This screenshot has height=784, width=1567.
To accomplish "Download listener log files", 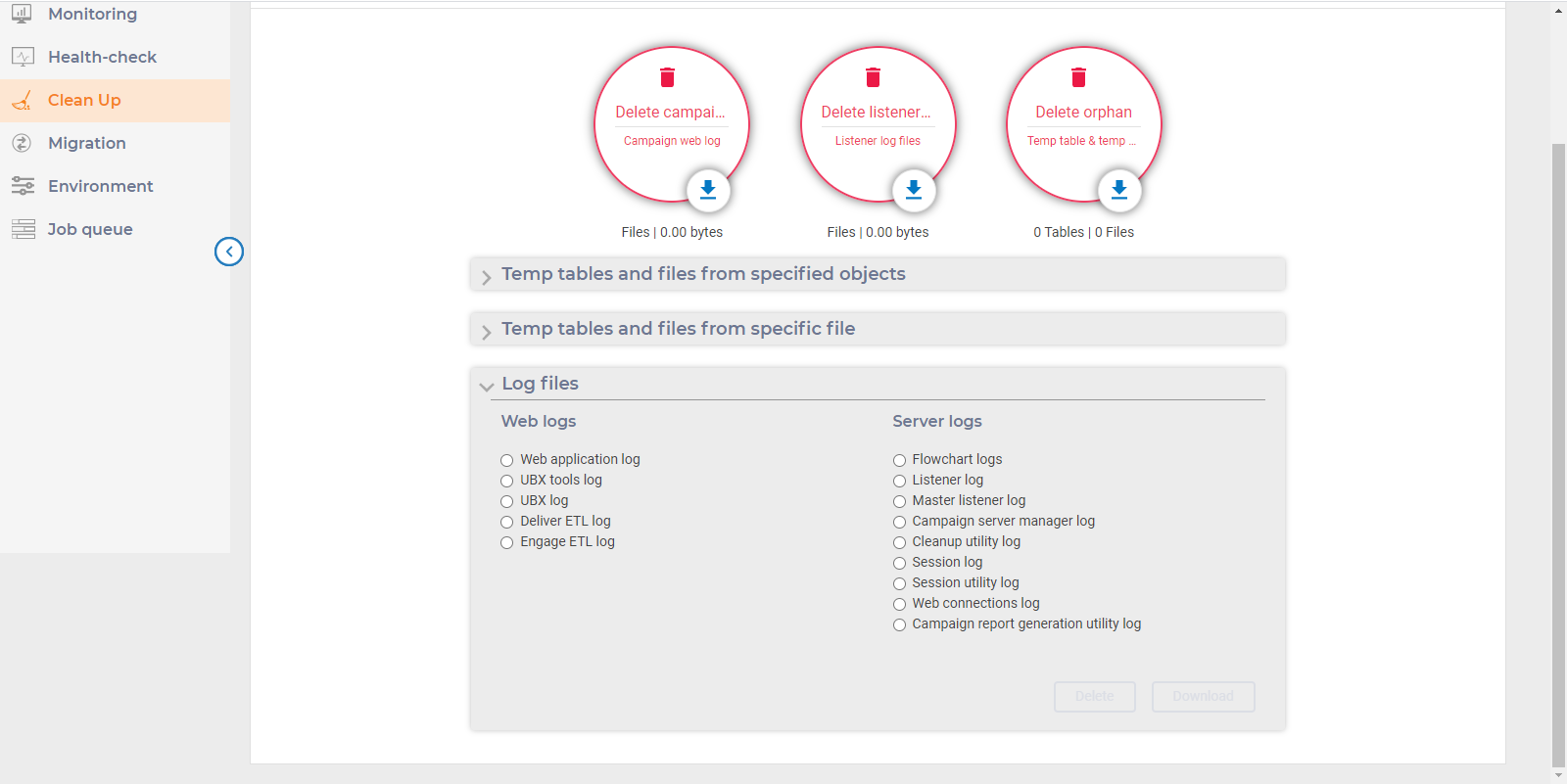I will click(914, 190).
